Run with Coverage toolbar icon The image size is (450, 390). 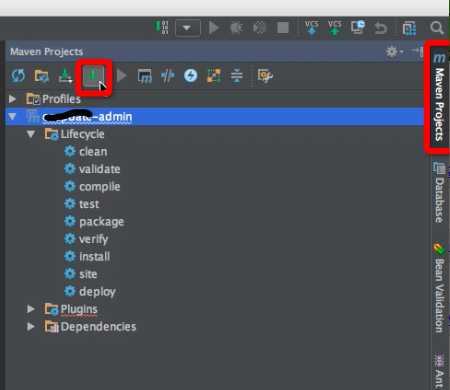tap(259, 28)
